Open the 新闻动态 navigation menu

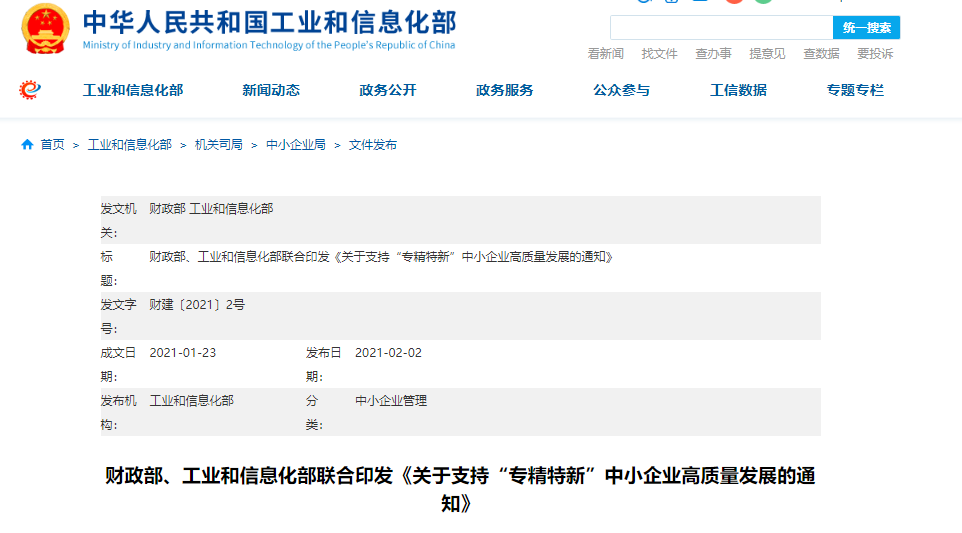271,90
